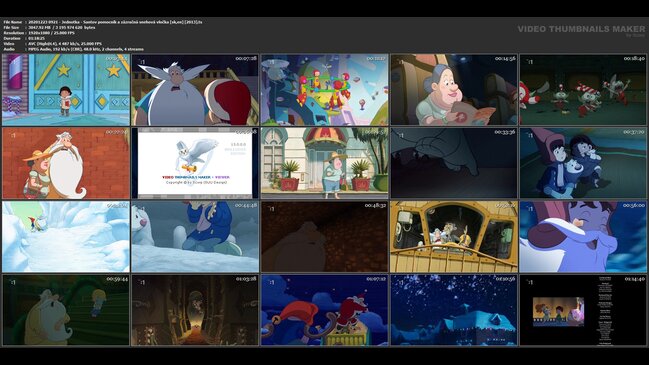Open the 00:14:56 thumbnail of woman reading

(x=454, y=90)
